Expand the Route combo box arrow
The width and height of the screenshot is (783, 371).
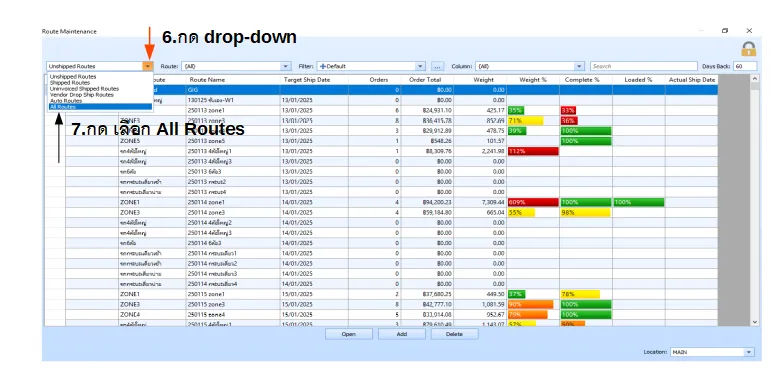click(x=286, y=66)
